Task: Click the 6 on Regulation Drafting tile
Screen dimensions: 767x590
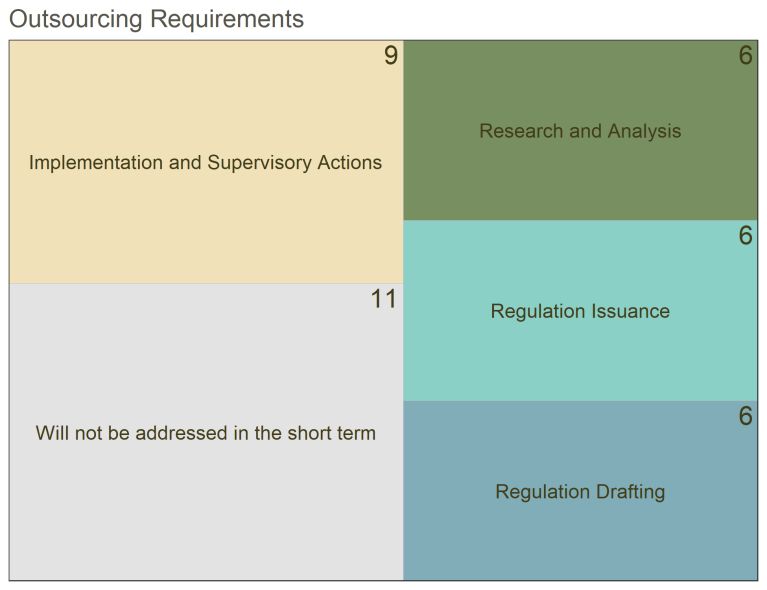Action: [745, 416]
